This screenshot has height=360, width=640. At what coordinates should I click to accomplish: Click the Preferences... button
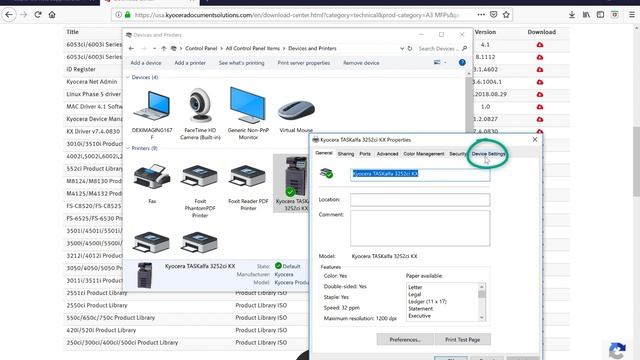click(x=405, y=340)
